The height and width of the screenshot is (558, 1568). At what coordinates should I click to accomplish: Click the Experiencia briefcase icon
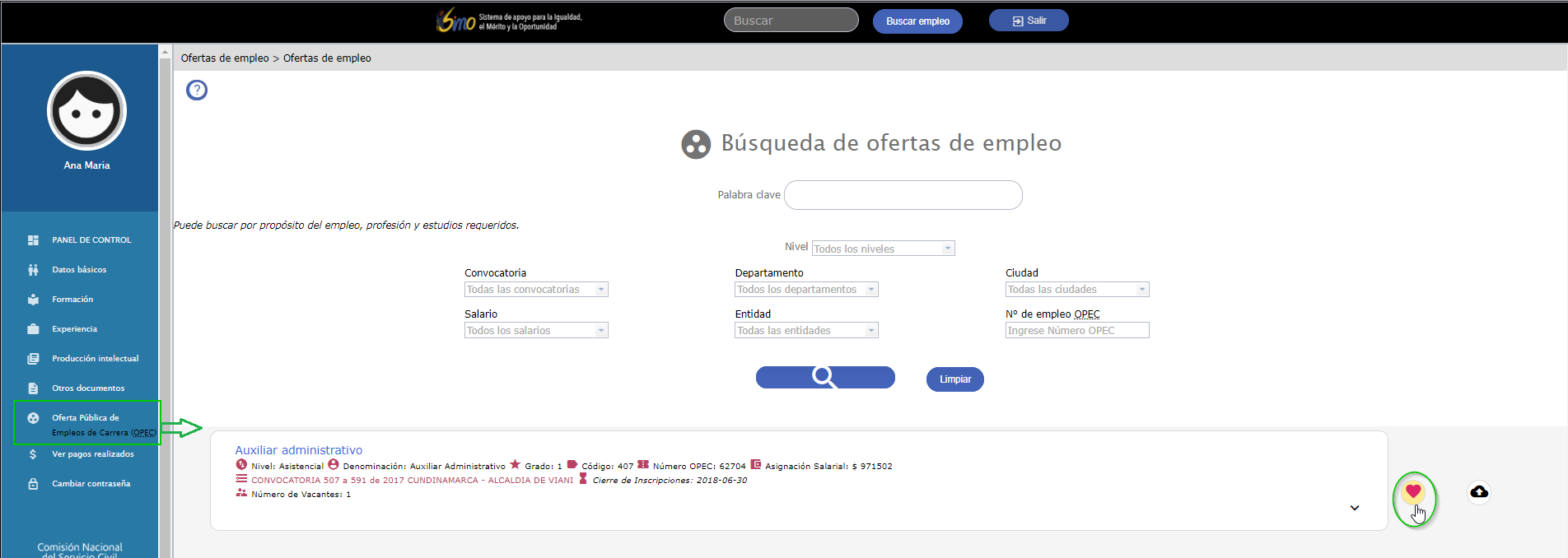[x=33, y=329]
